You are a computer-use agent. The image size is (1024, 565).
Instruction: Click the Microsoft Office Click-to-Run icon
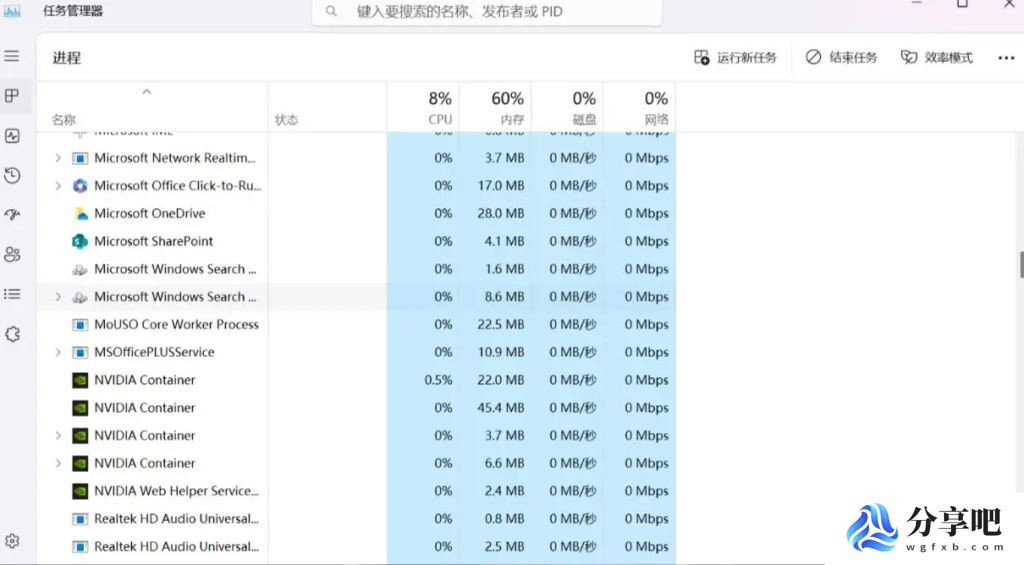80,186
